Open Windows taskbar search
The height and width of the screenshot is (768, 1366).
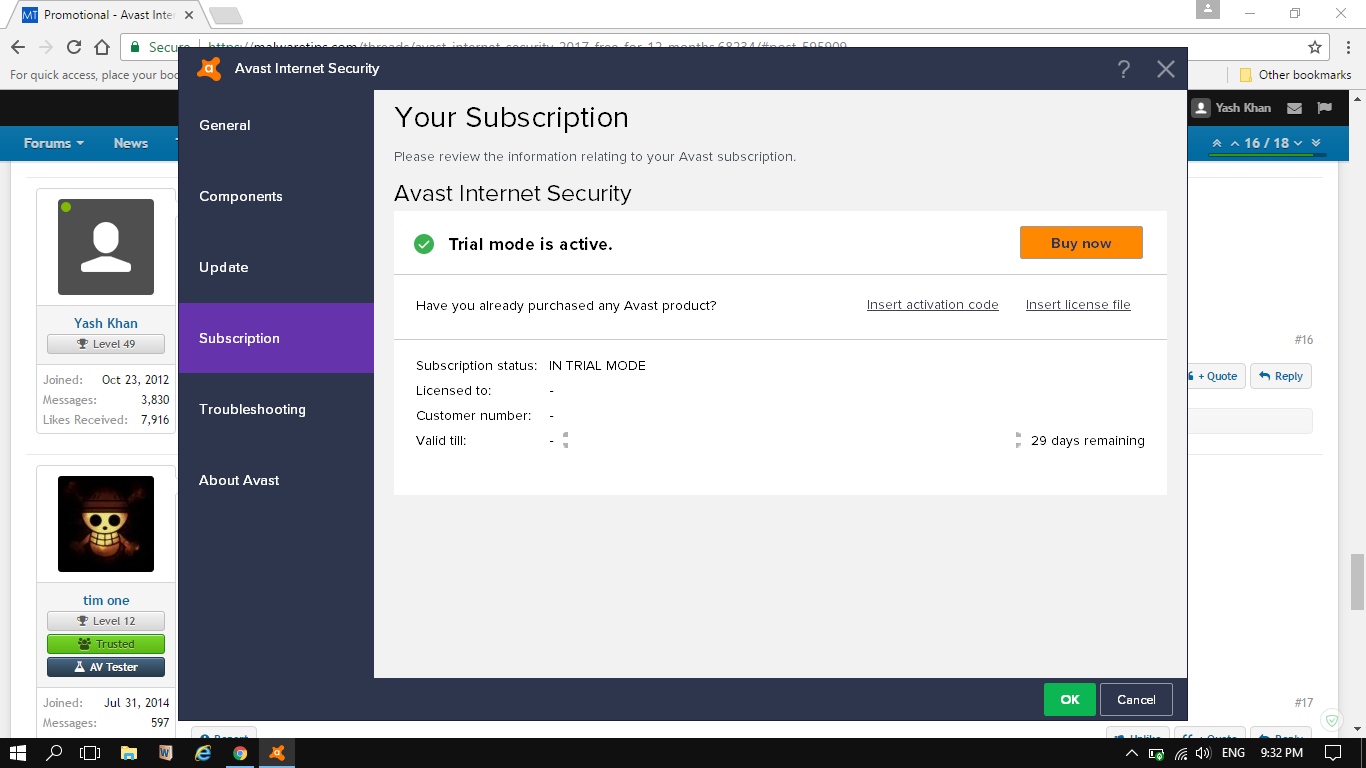click(x=55, y=753)
